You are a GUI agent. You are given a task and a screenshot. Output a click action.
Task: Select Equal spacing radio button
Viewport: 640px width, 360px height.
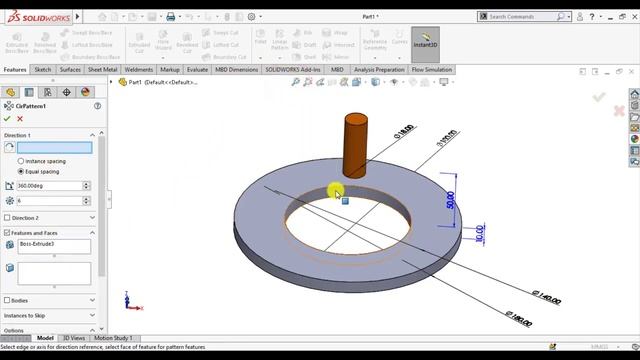point(21,171)
